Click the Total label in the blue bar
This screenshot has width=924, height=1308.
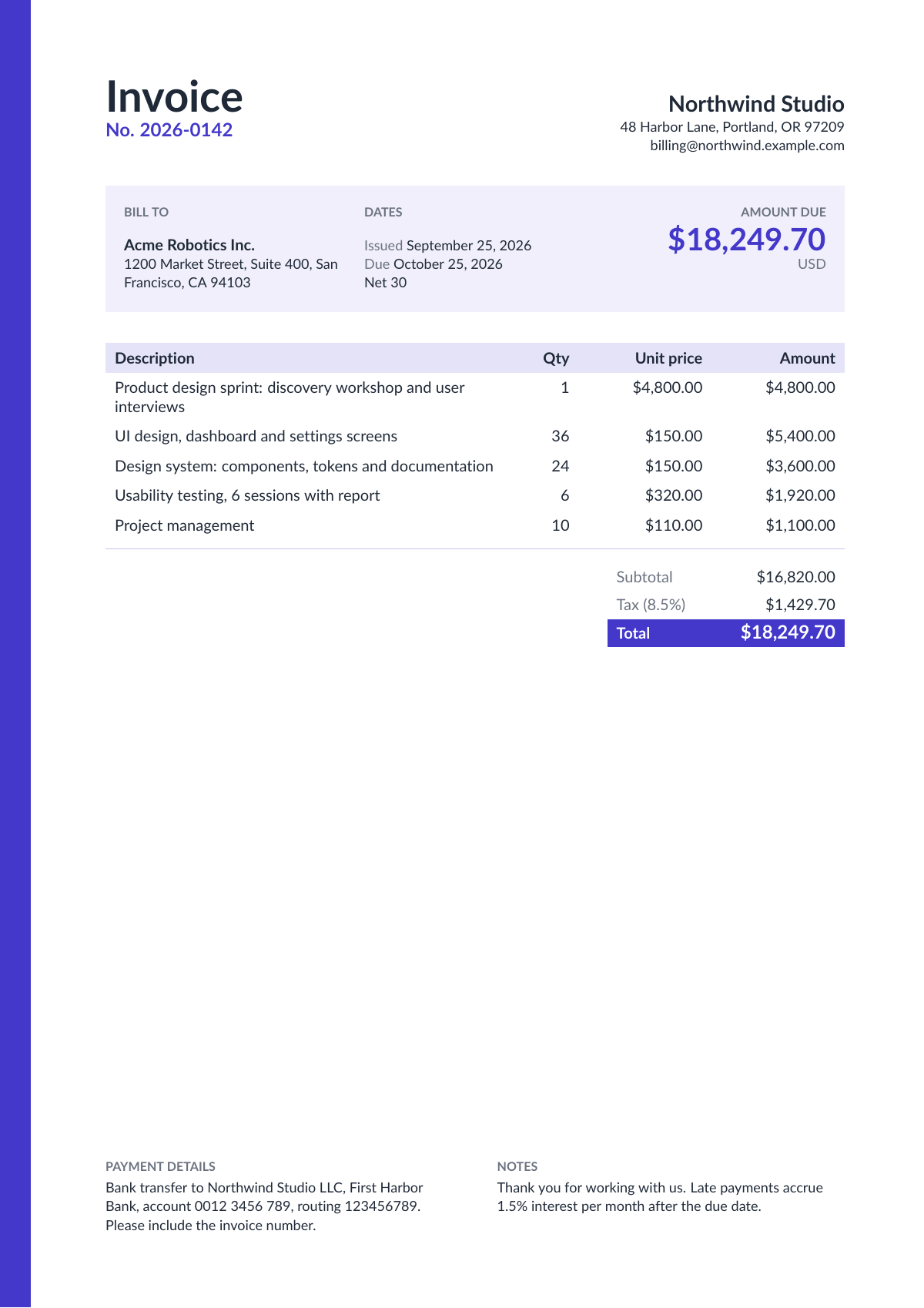633,633
